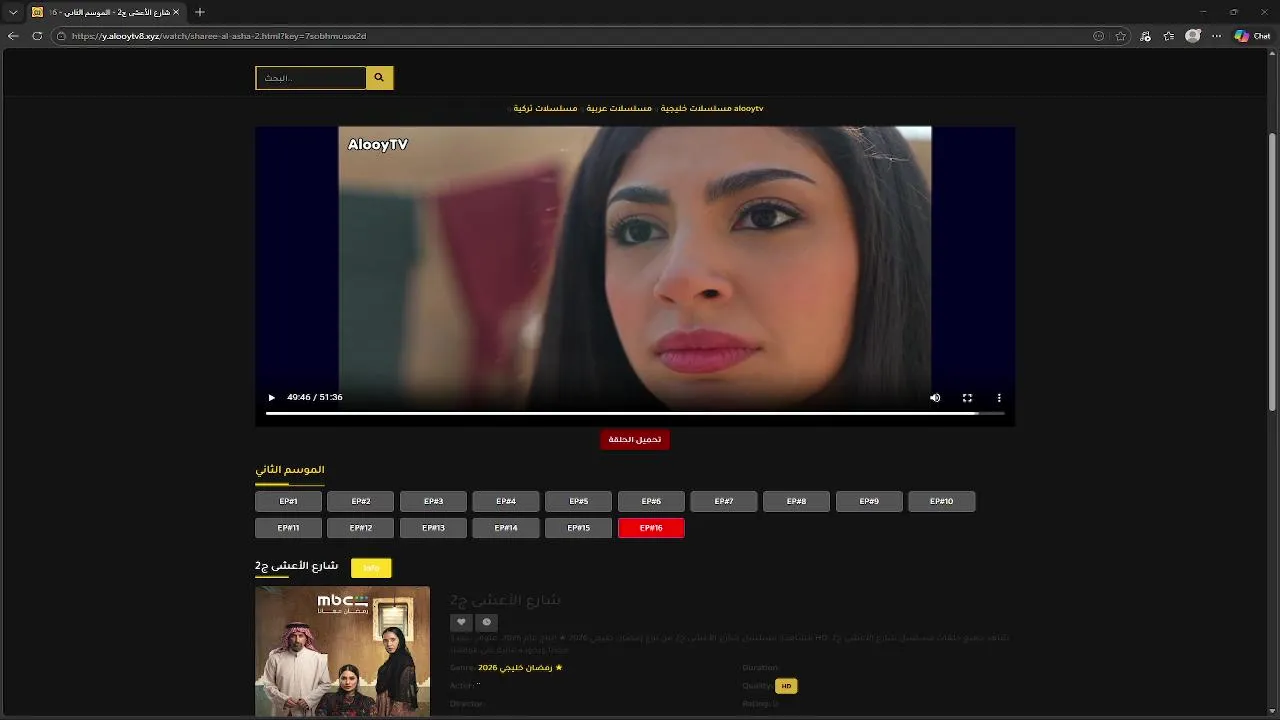Focus the site search input field
The image size is (1280, 720).
point(311,78)
